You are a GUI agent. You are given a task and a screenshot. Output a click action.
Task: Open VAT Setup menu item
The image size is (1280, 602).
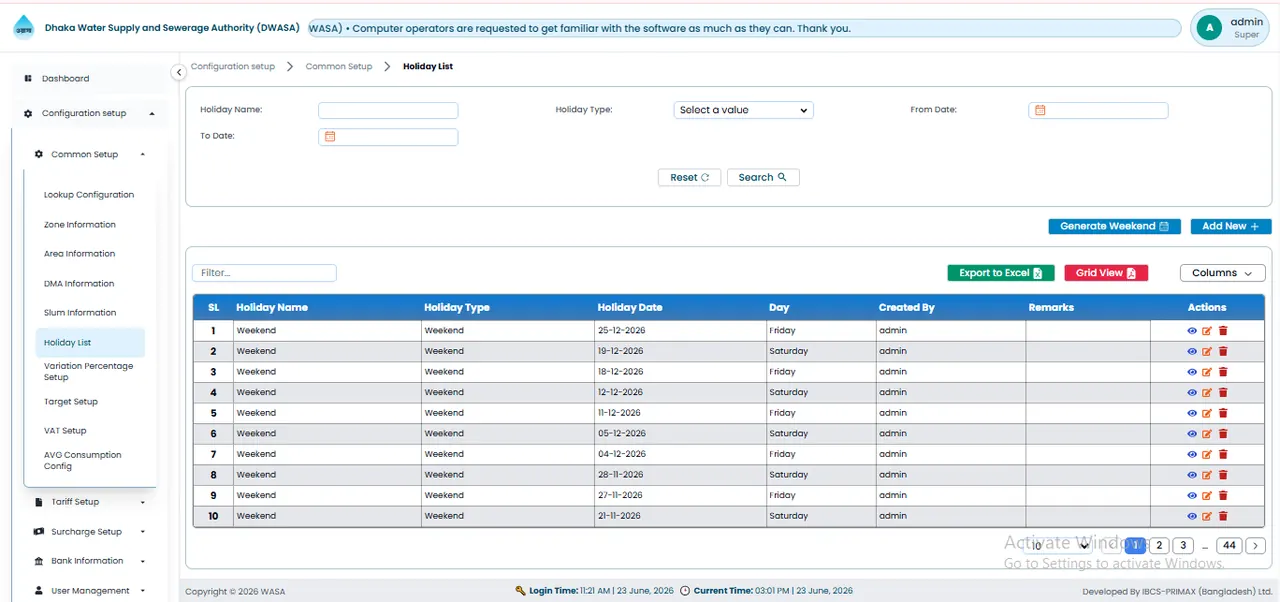tap(65, 431)
